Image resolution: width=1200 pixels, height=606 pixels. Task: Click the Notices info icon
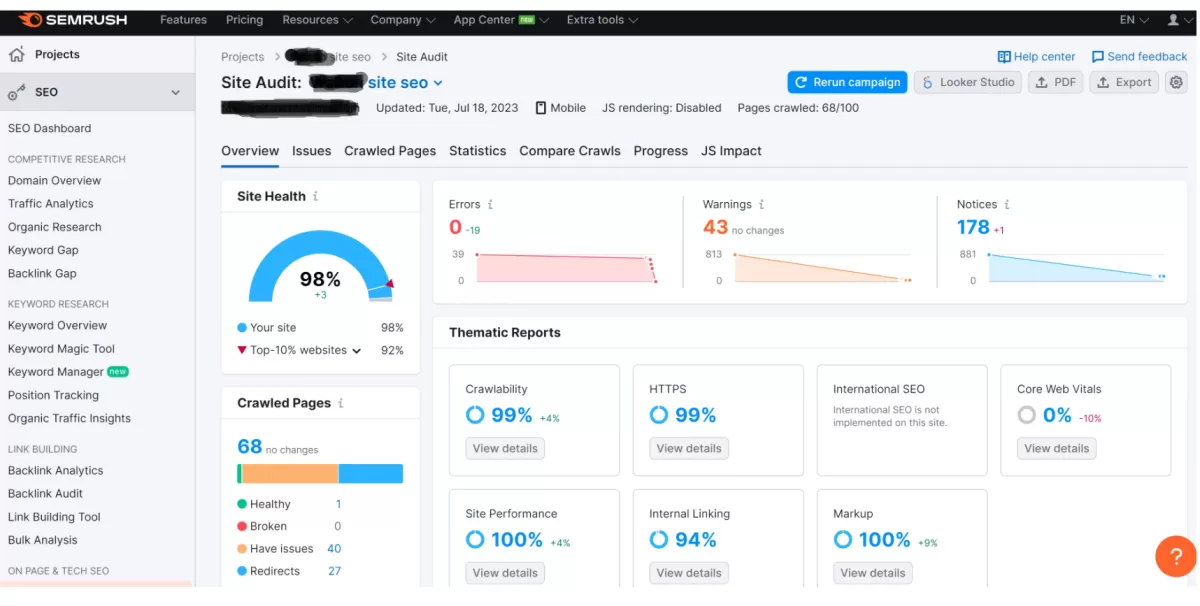(x=1007, y=204)
